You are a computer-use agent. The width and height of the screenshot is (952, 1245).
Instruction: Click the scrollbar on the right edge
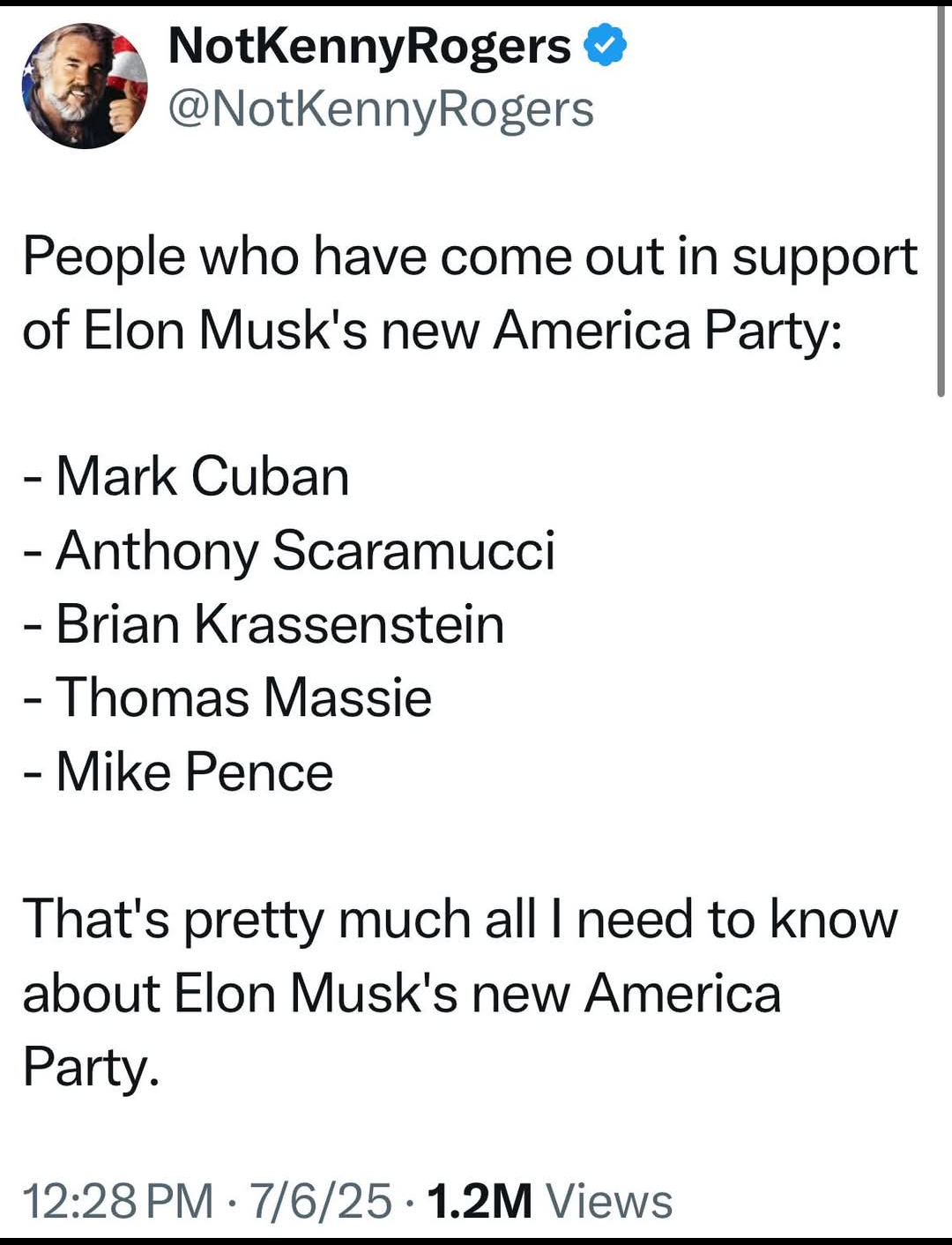coord(941,203)
